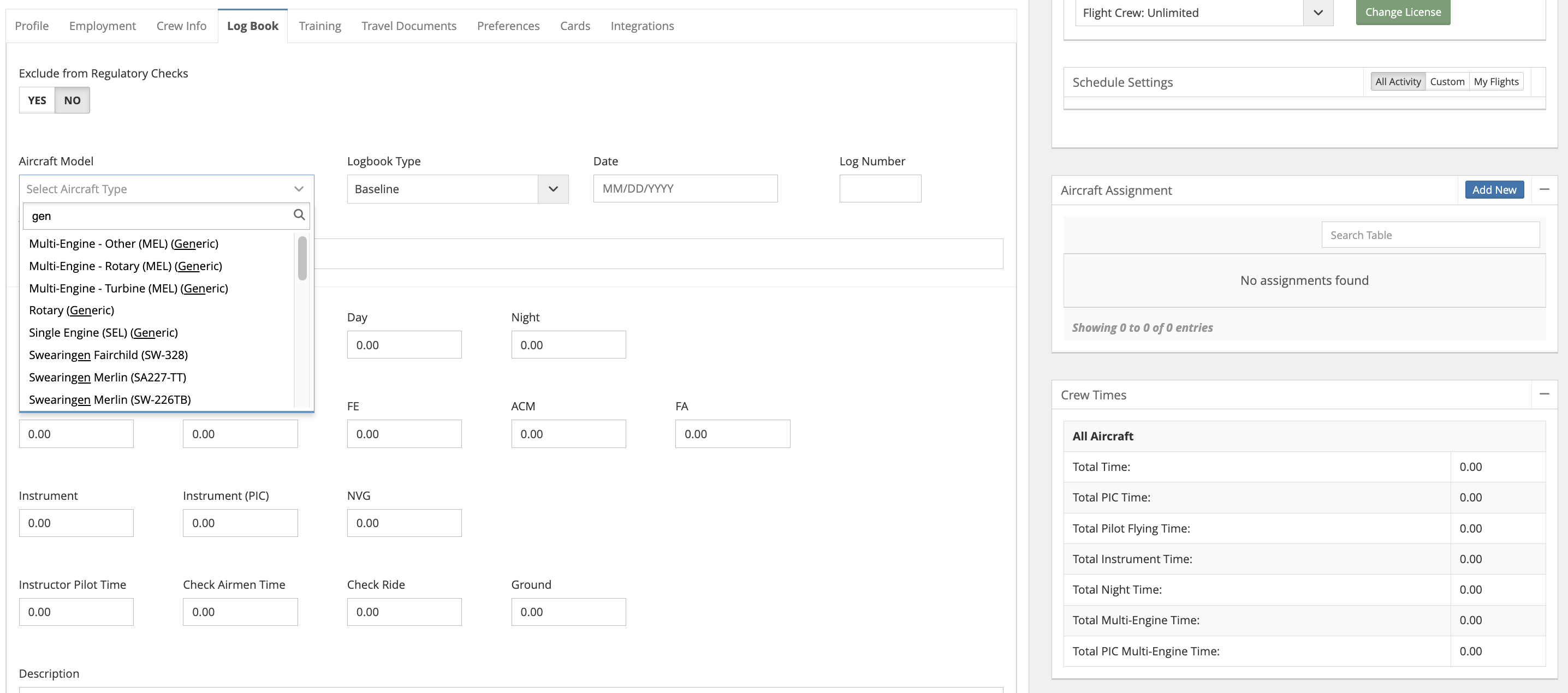The width and height of the screenshot is (1568, 693).
Task: Set Exclude from Regulatory Checks to YES
Action: coord(37,100)
